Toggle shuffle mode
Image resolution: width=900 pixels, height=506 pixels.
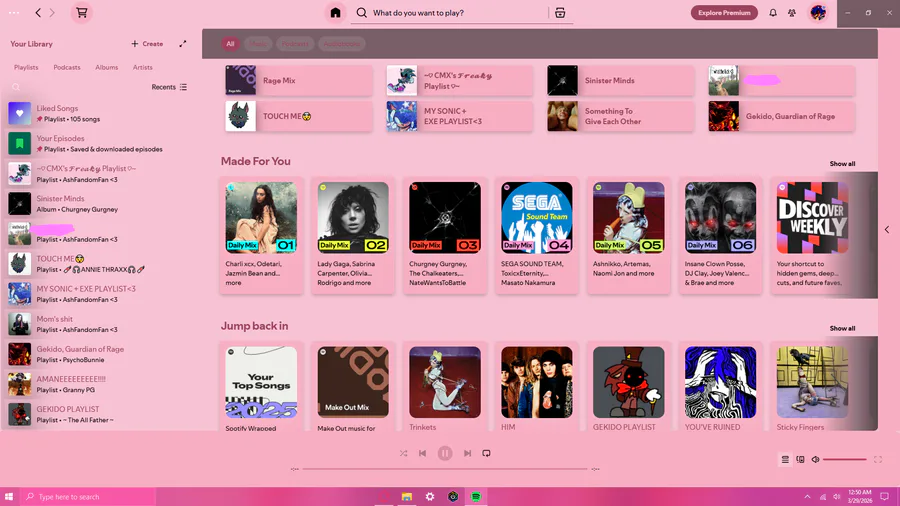point(404,453)
